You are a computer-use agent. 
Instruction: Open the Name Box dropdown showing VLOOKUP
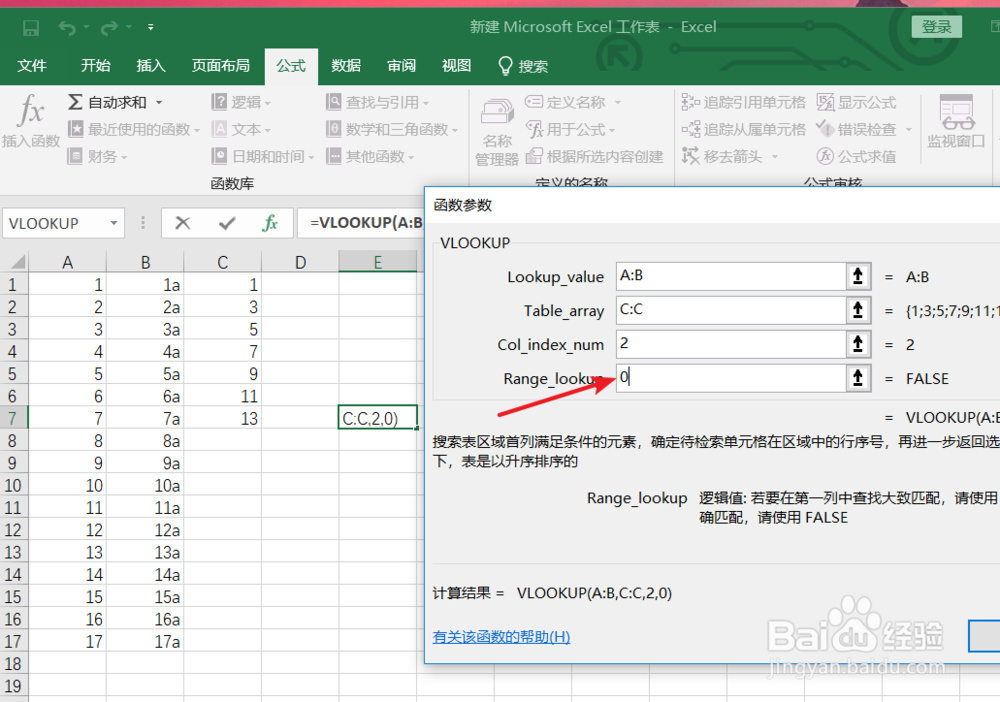pyautogui.click(x=112, y=222)
